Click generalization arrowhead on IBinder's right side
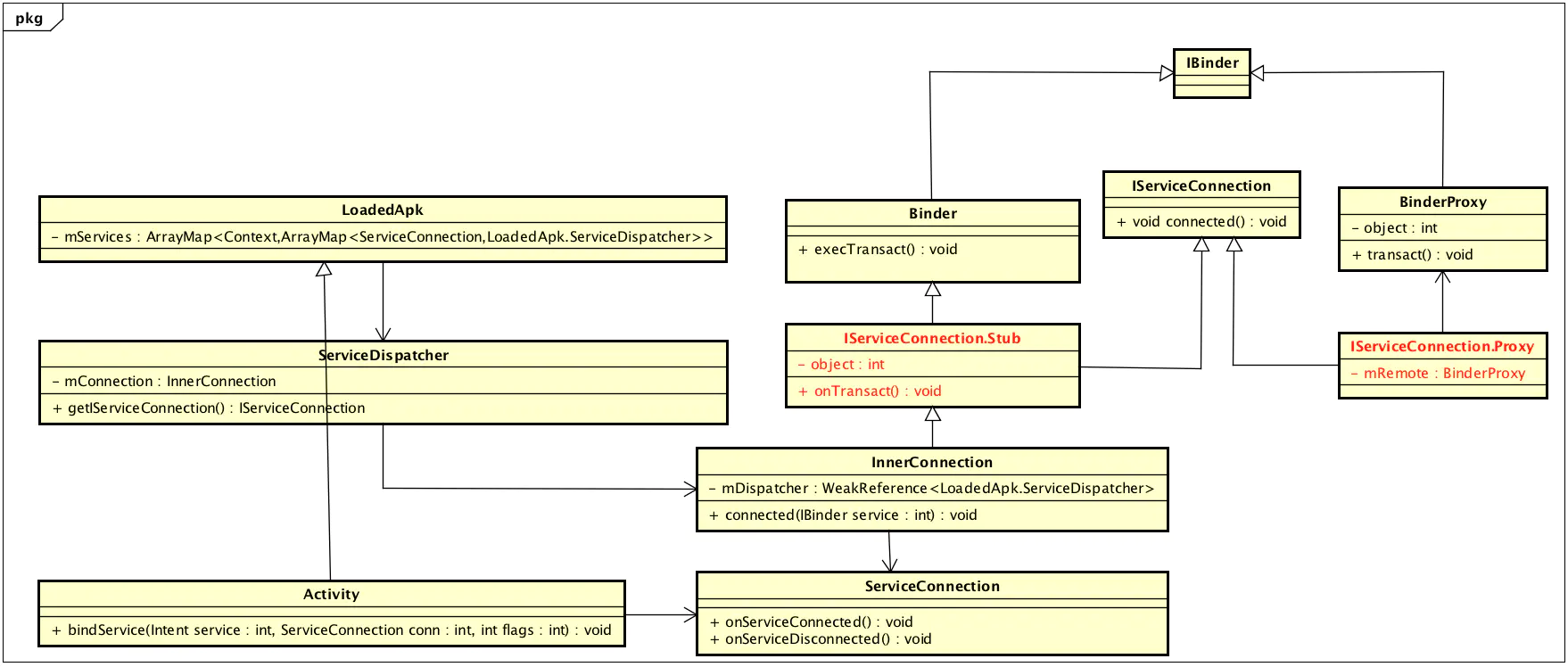This screenshot has height=667, width=1568. point(1258,73)
